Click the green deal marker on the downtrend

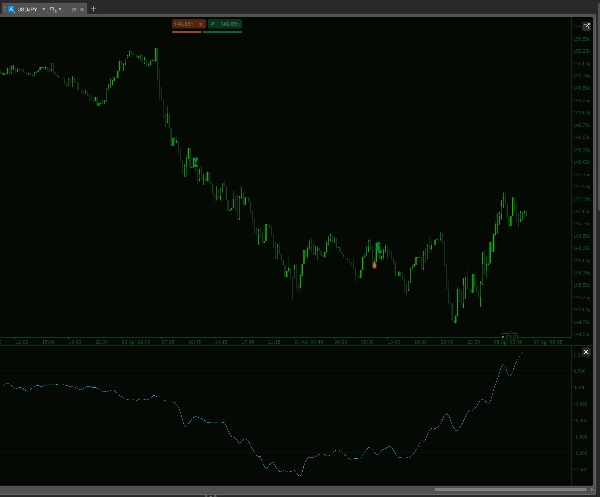pyautogui.click(x=195, y=163)
